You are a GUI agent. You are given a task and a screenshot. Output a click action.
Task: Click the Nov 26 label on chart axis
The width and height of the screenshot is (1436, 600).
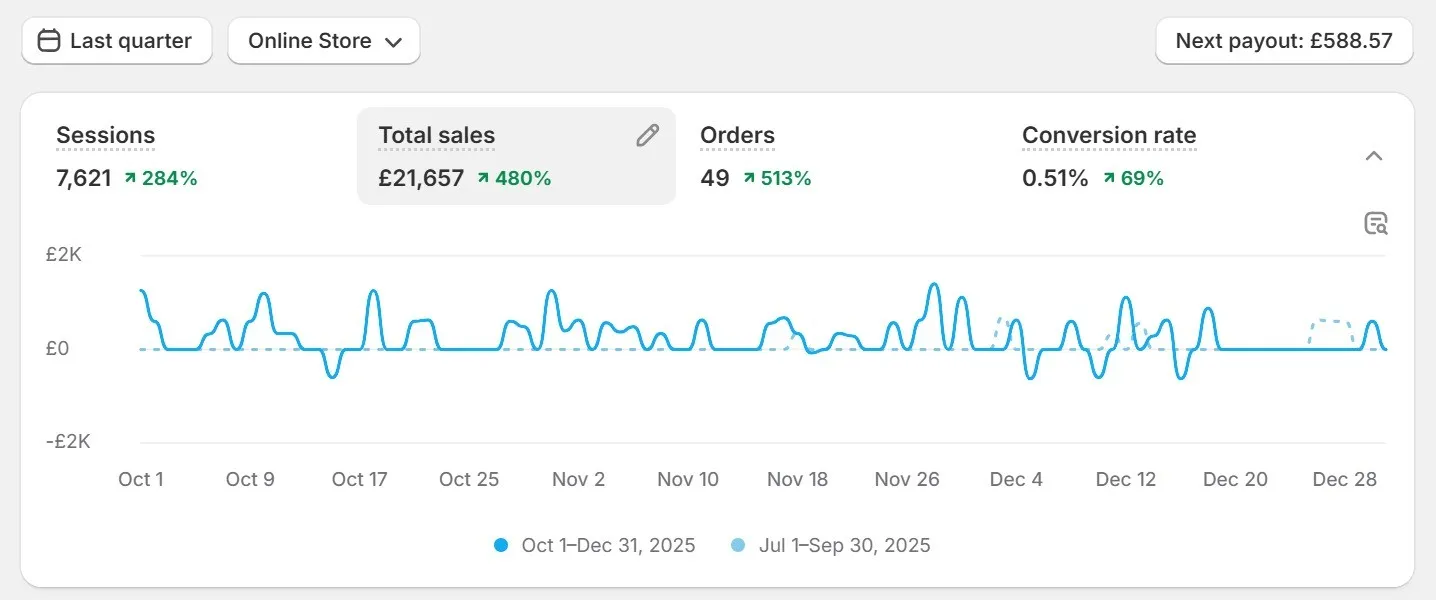click(x=907, y=479)
